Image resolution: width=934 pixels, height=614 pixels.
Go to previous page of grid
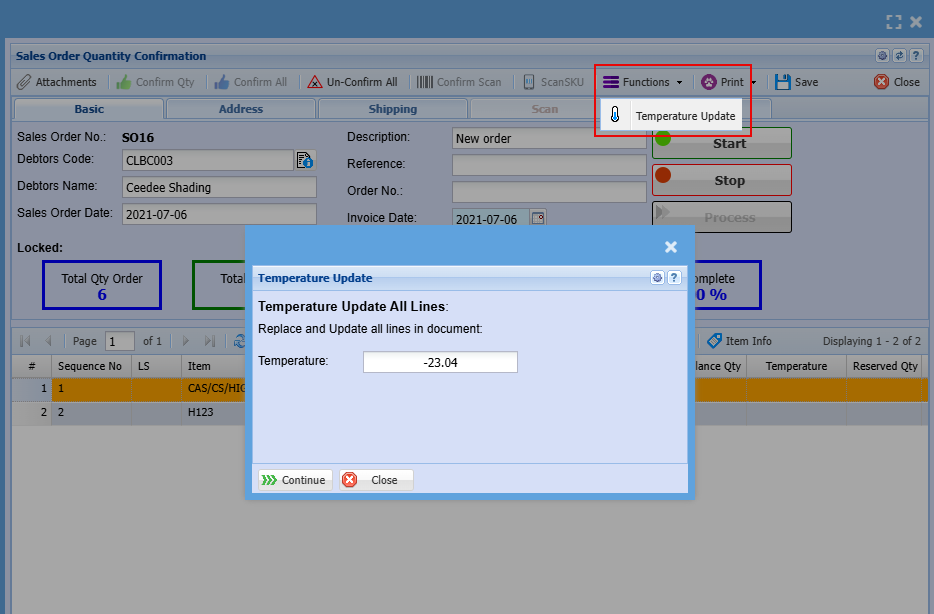pos(48,341)
